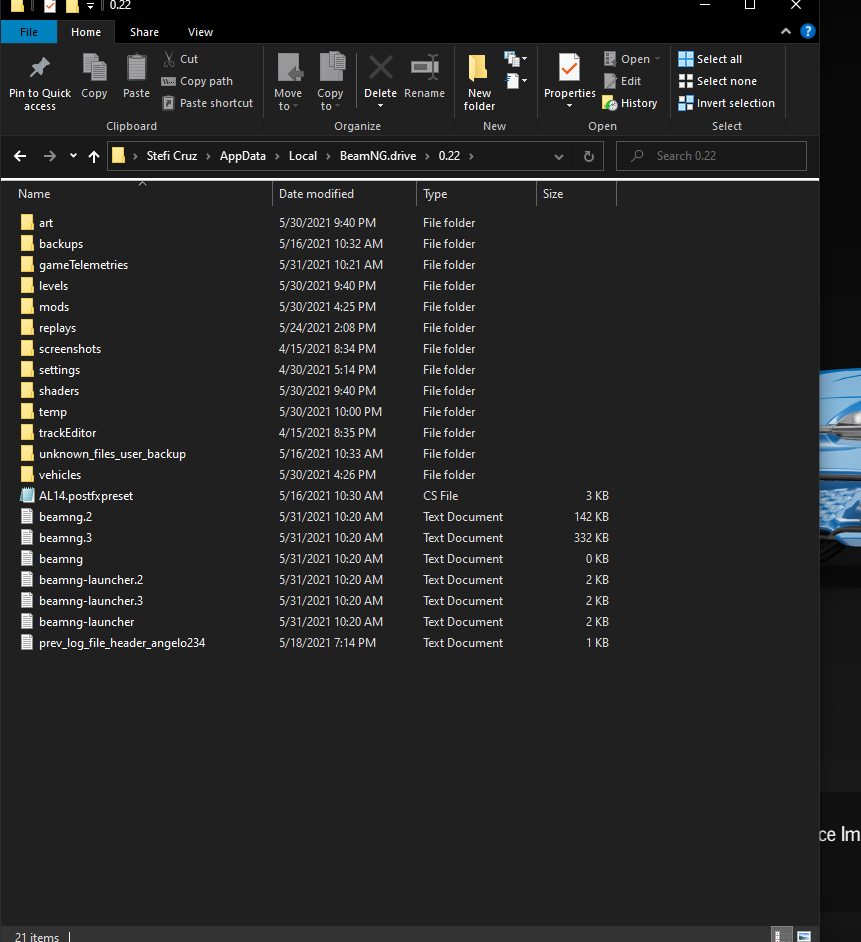Open Quick Access Toolbar customize dropdown
Screen dimensions: 861x942
tap(90, 6)
